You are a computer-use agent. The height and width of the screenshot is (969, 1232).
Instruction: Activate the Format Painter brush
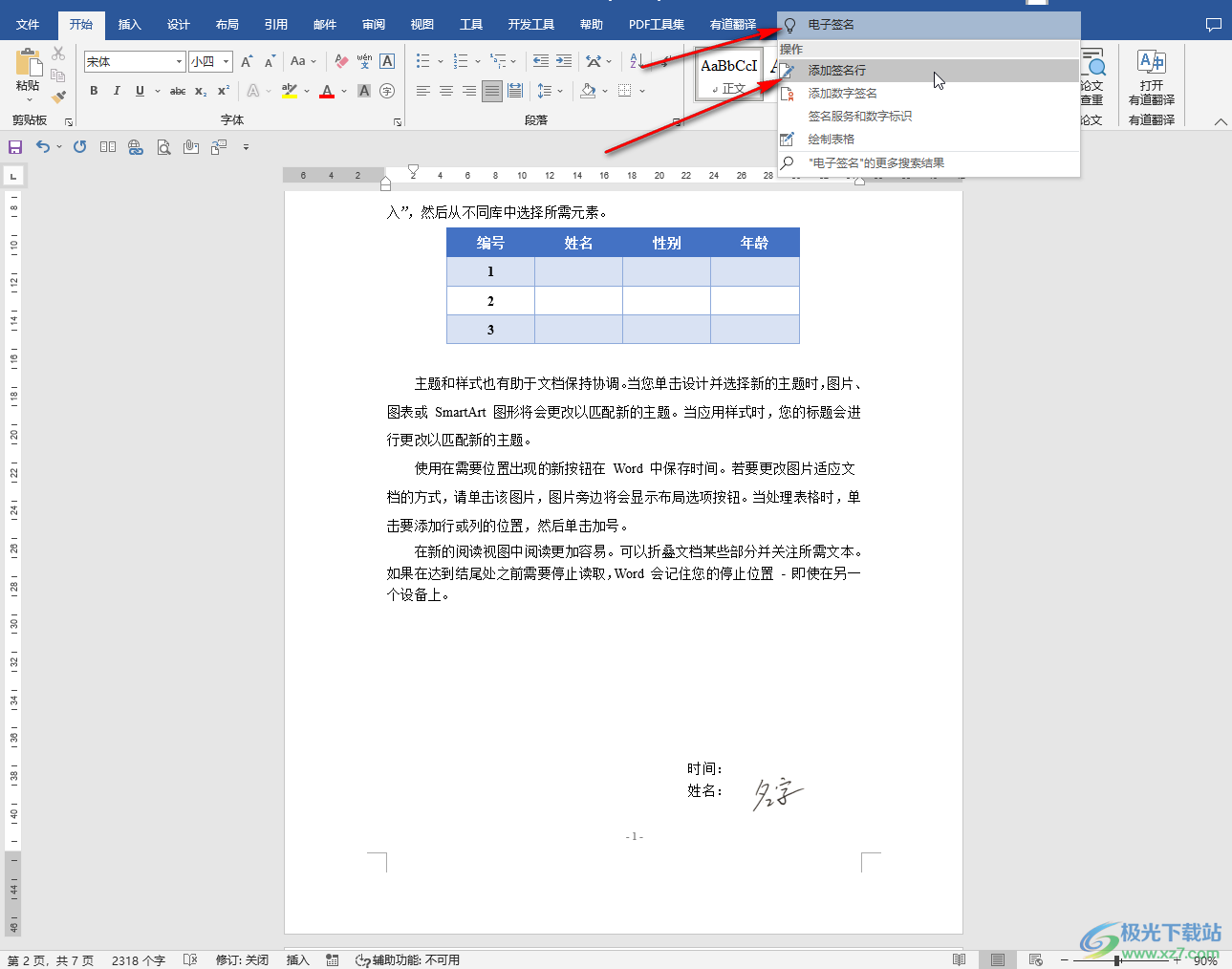tap(58, 97)
